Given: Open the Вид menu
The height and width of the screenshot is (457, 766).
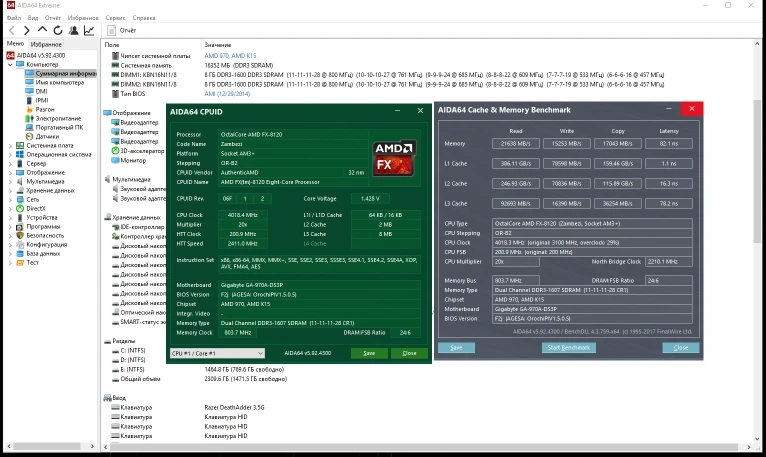Looking at the screenshot, I should pyautogui.click(x=33, y=18).
